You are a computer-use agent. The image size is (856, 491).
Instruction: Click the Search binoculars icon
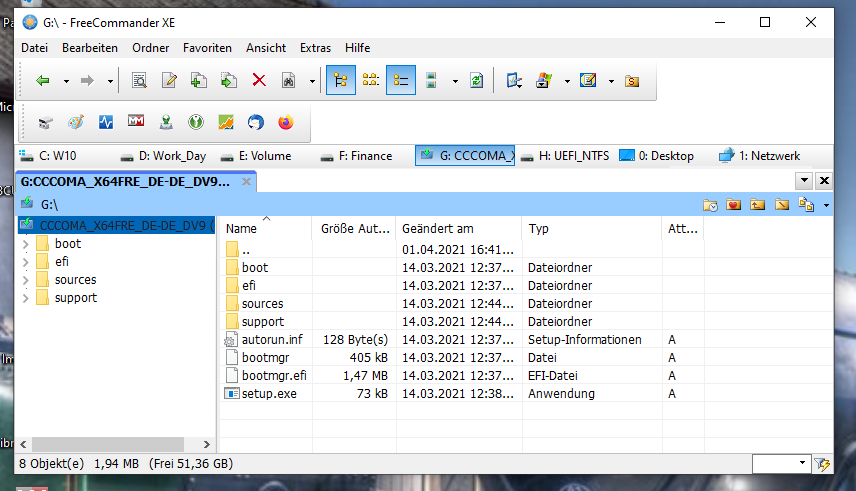pyautogui.click(x=288, y=81)
